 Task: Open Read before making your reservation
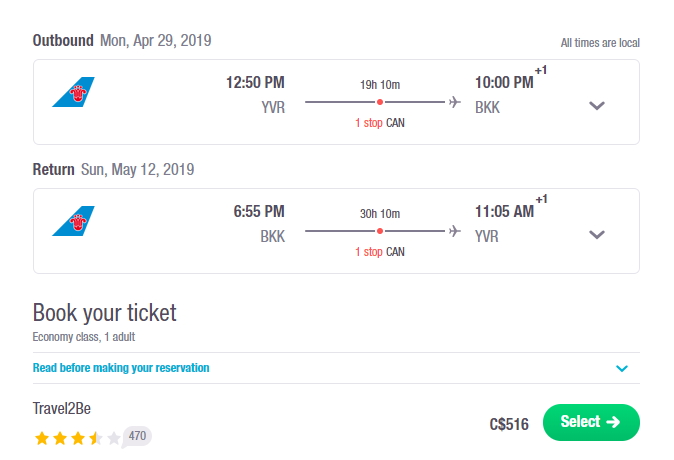coord(121,368)
